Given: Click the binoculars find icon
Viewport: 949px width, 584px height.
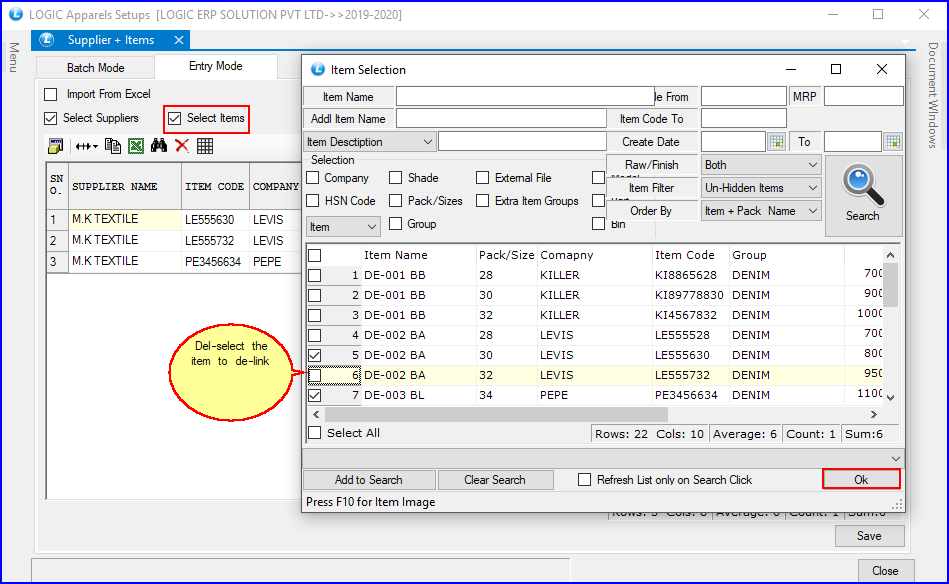Looking at the screenshot, I should (159, 146).
